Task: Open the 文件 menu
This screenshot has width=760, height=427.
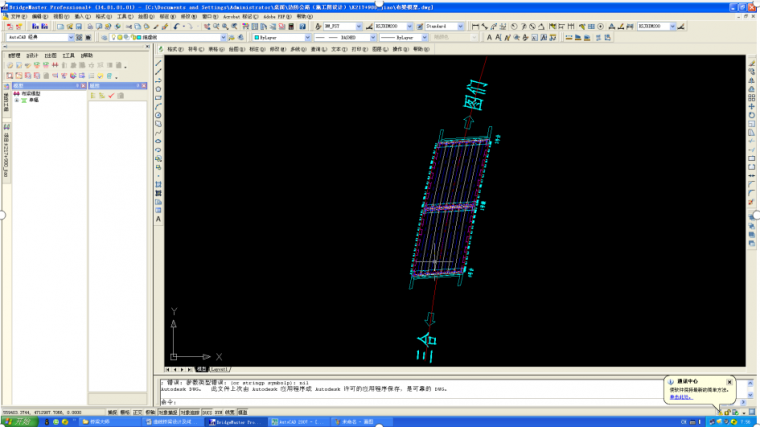Action: pos(19,16)
